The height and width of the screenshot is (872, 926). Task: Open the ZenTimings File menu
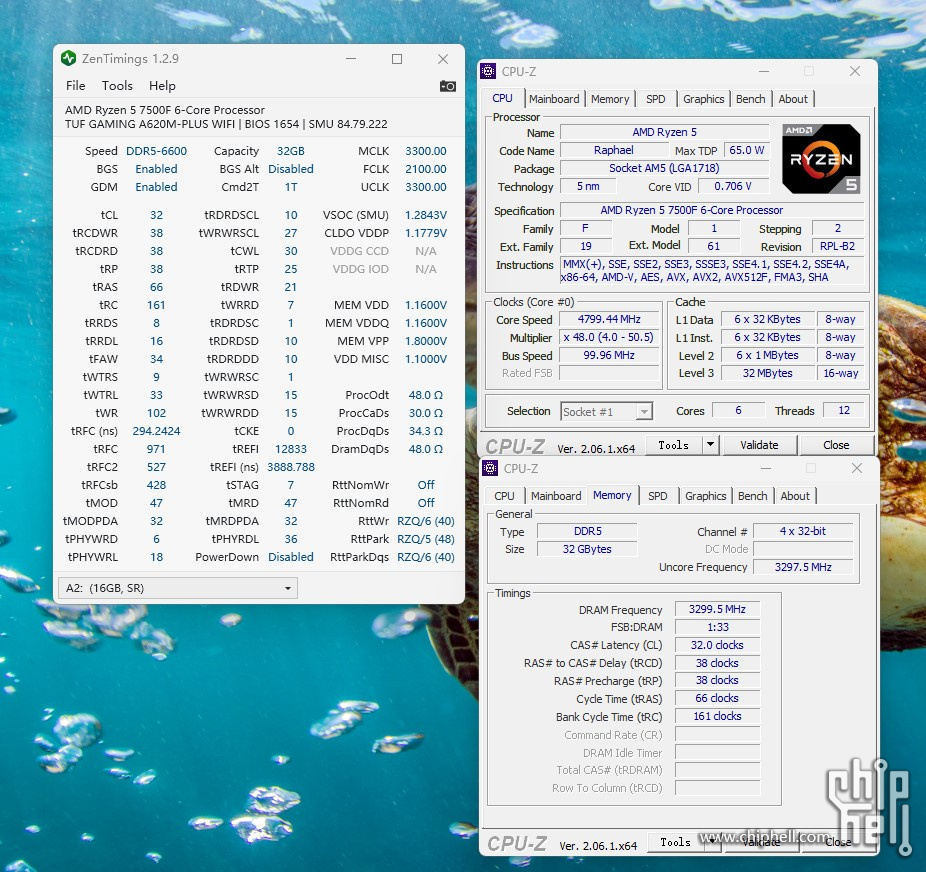click(x=75, y=86)
